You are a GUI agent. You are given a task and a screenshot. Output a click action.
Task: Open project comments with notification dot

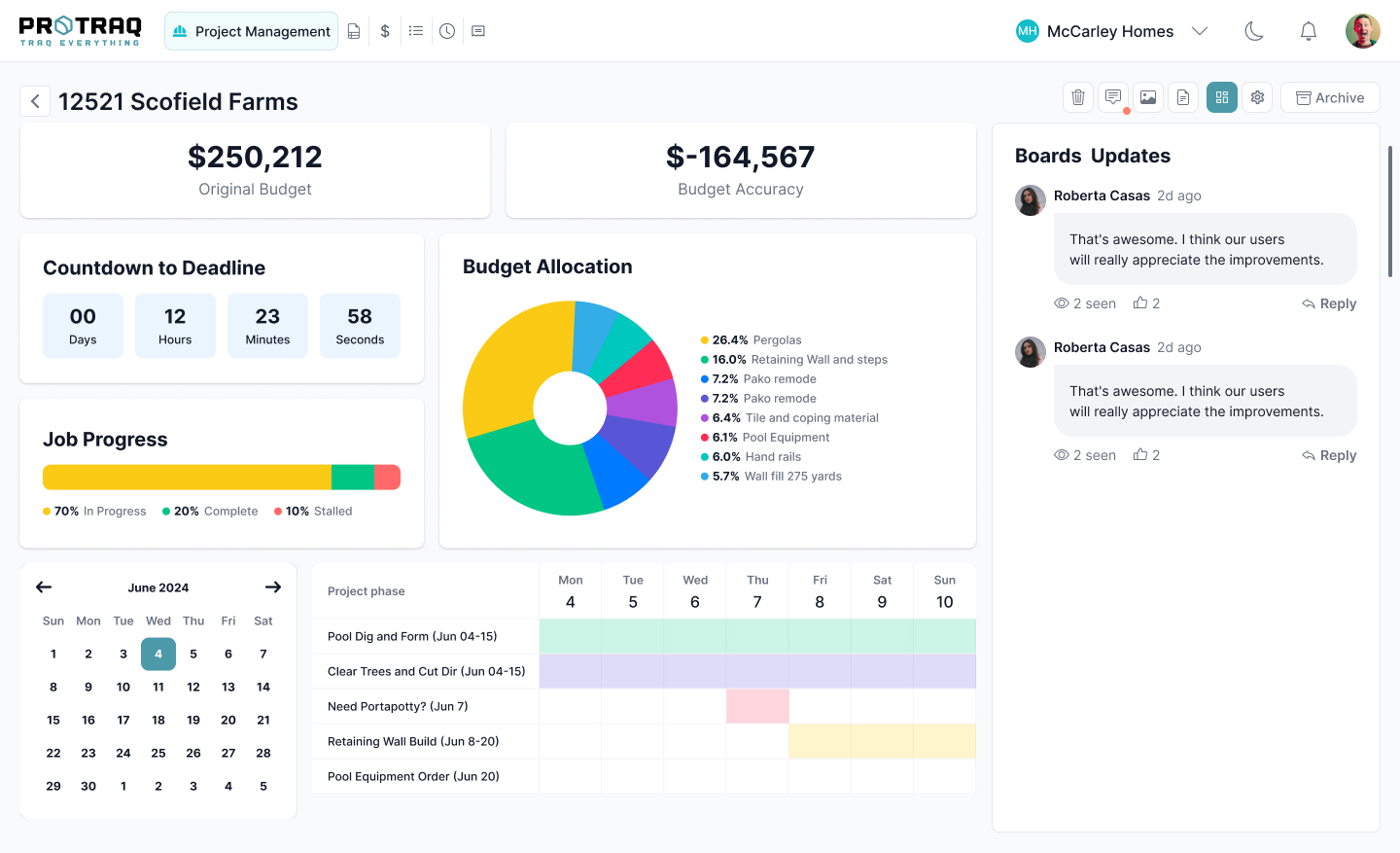pyautogui.click(x=1113, y=97)
